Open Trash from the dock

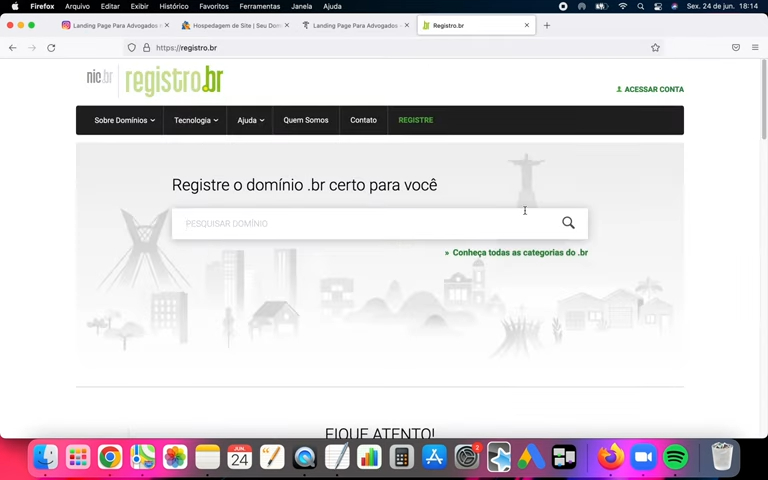click(721, 456)
